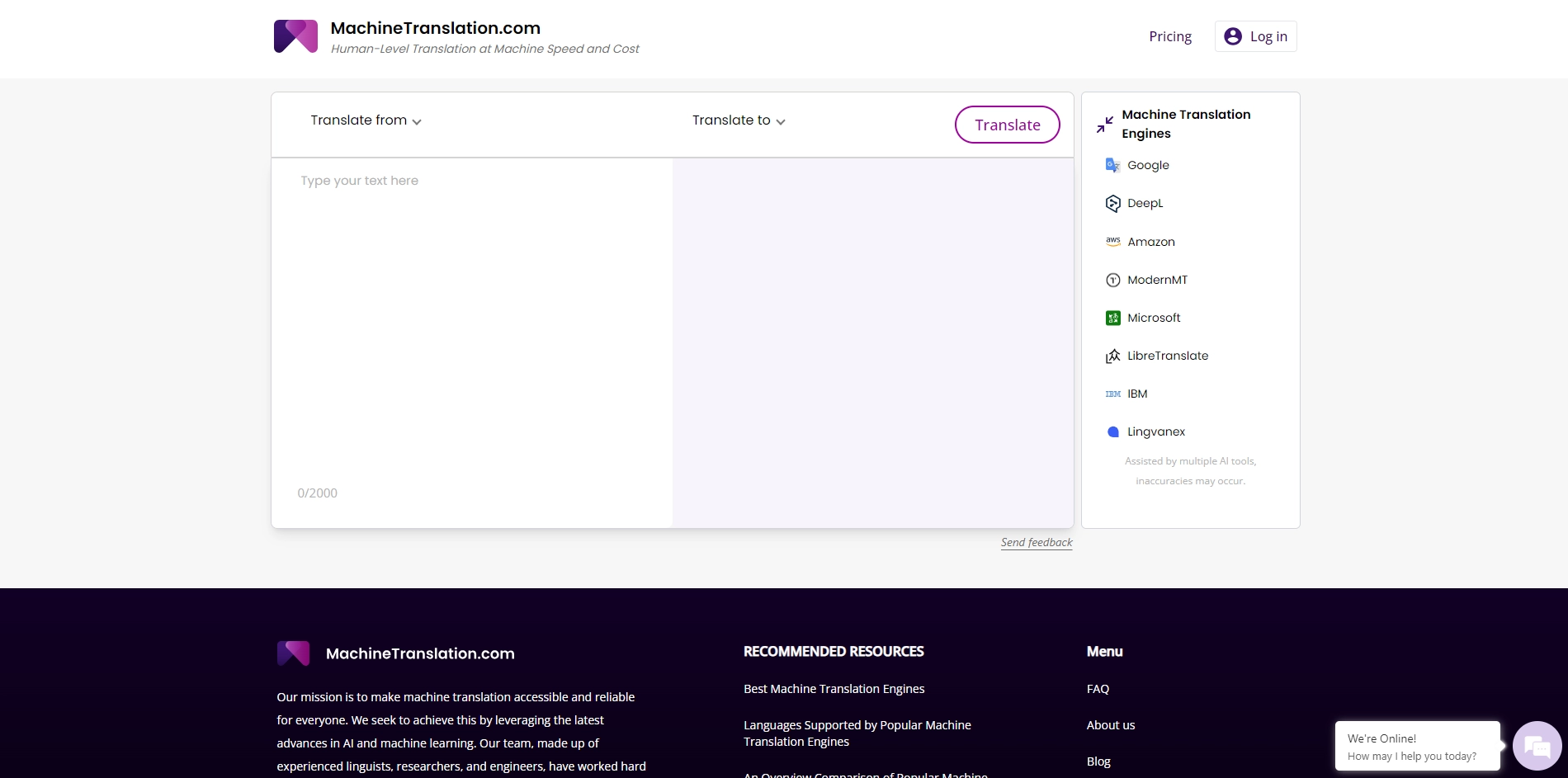
Task: Click the Amazon engine label
Action: tap(1150, 242)
